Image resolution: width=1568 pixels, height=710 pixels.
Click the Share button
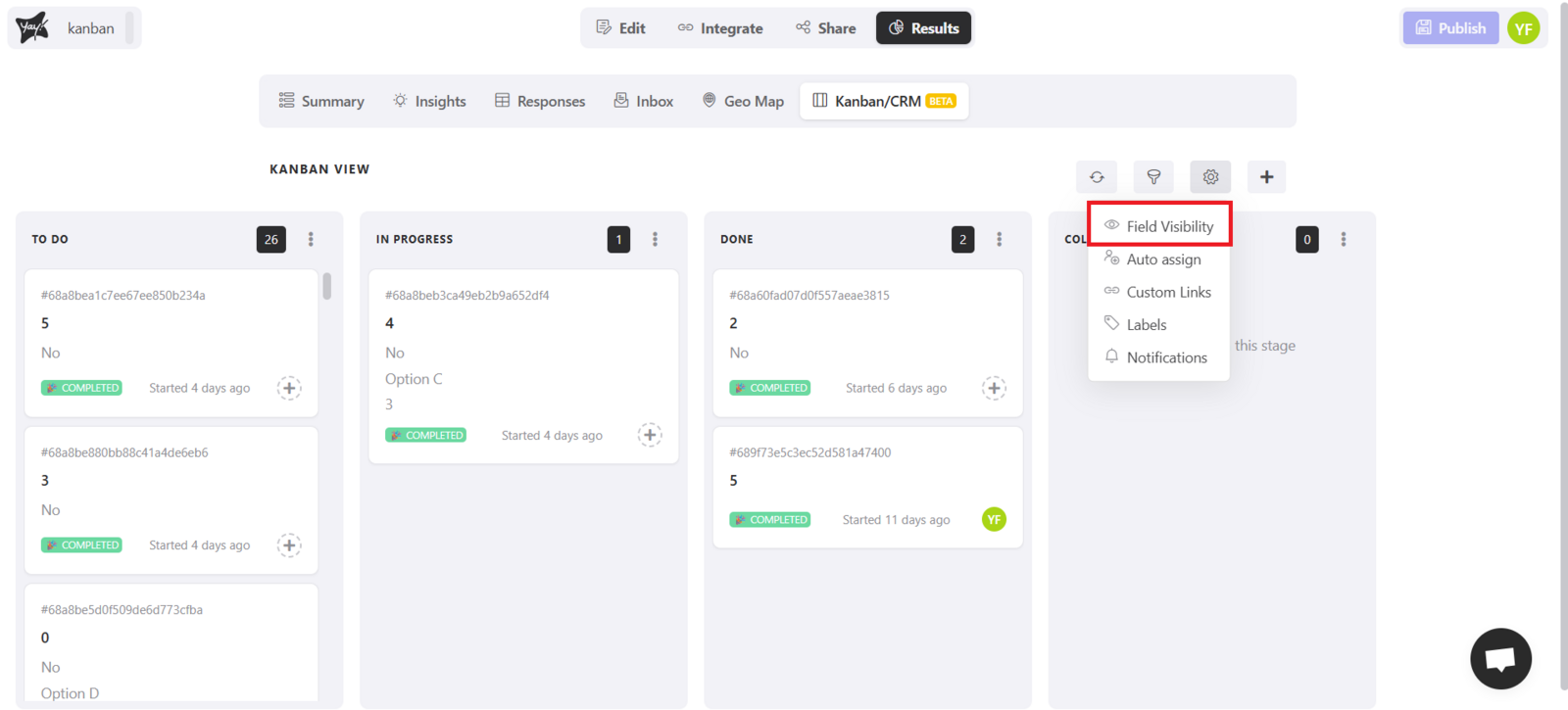(825, 28)
